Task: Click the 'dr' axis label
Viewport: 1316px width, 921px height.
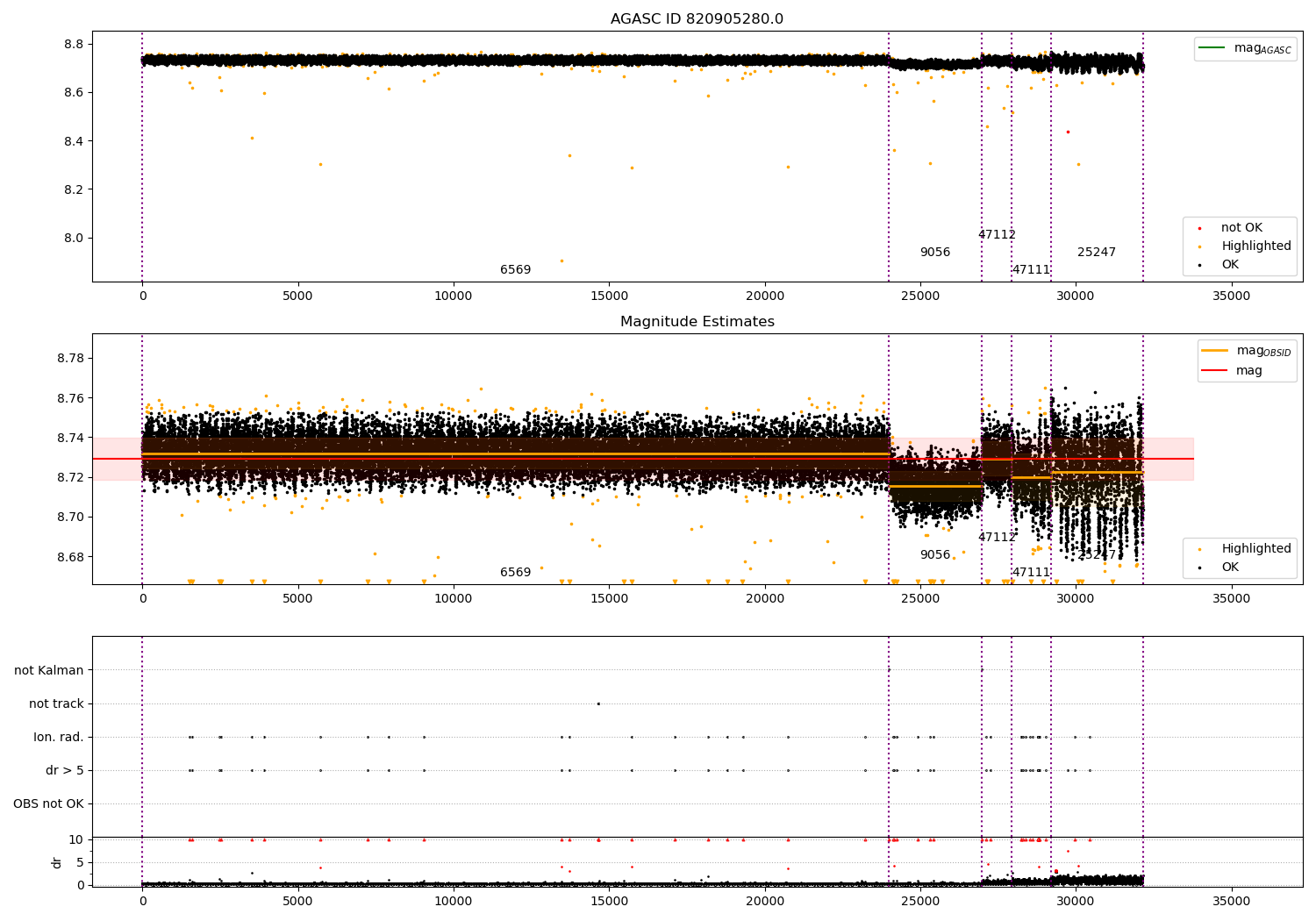Action: (x=57, y=862)
